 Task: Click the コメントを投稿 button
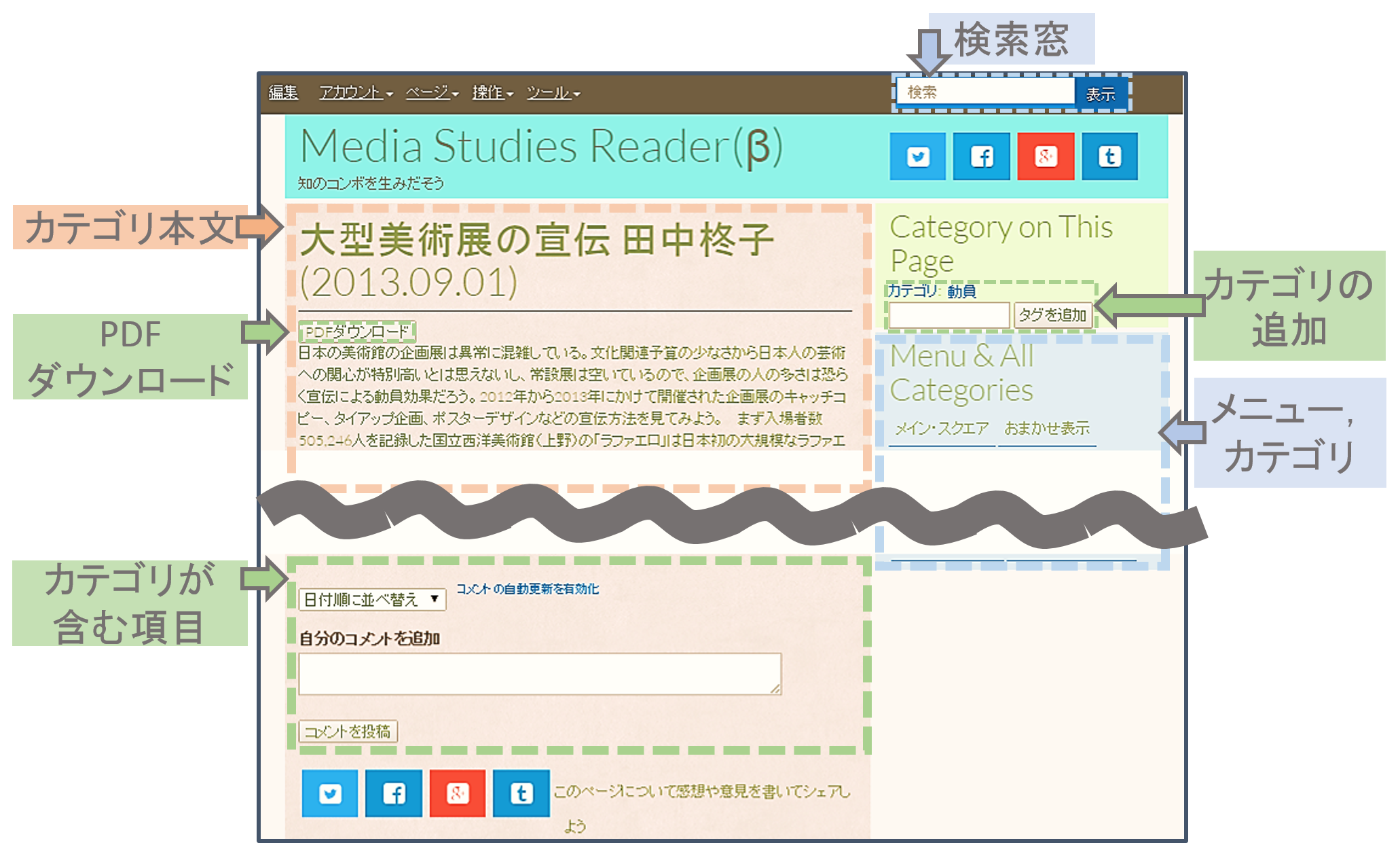tap(348, 732)
